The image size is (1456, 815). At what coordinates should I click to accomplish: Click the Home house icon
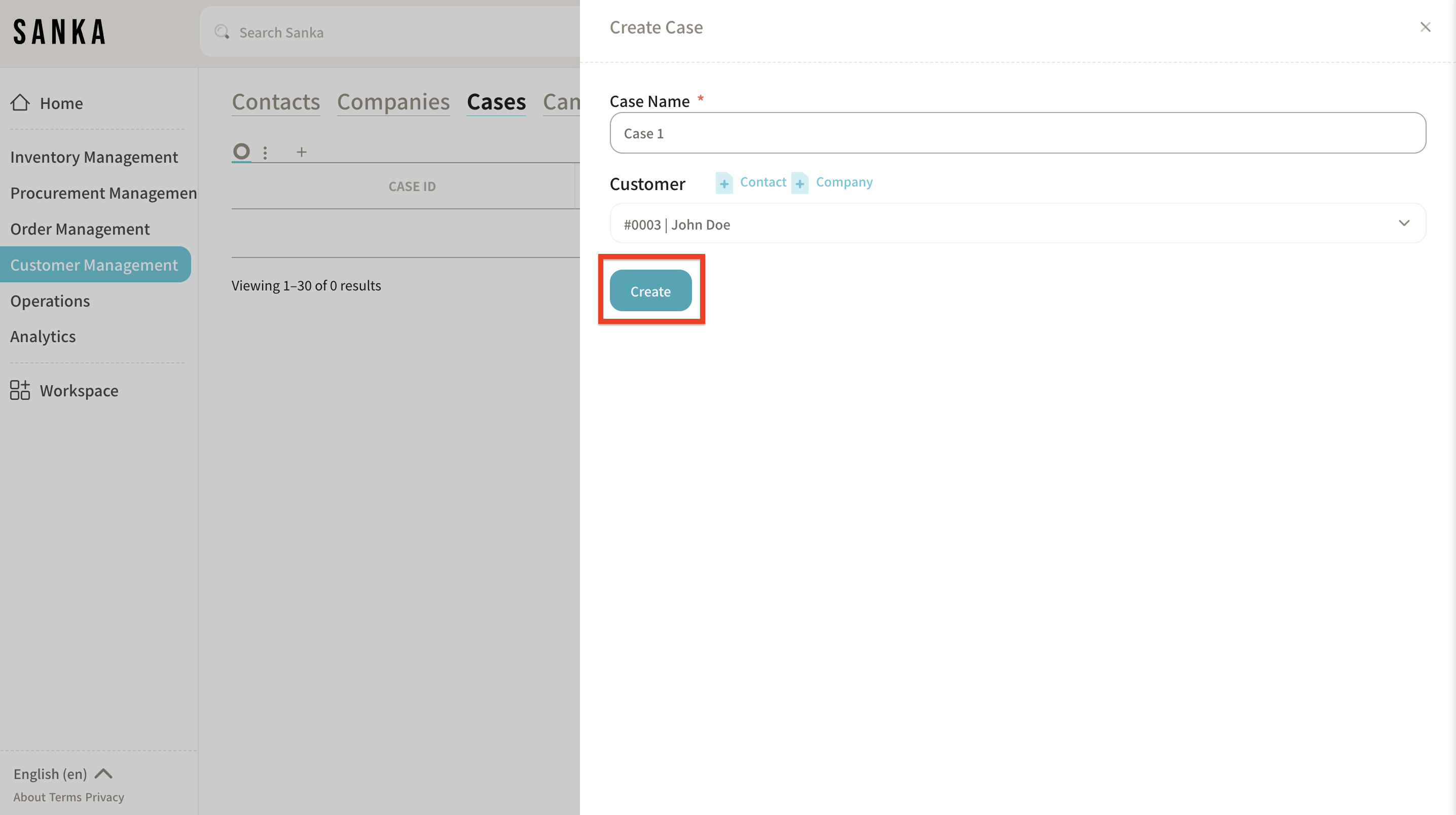point(20,102)
